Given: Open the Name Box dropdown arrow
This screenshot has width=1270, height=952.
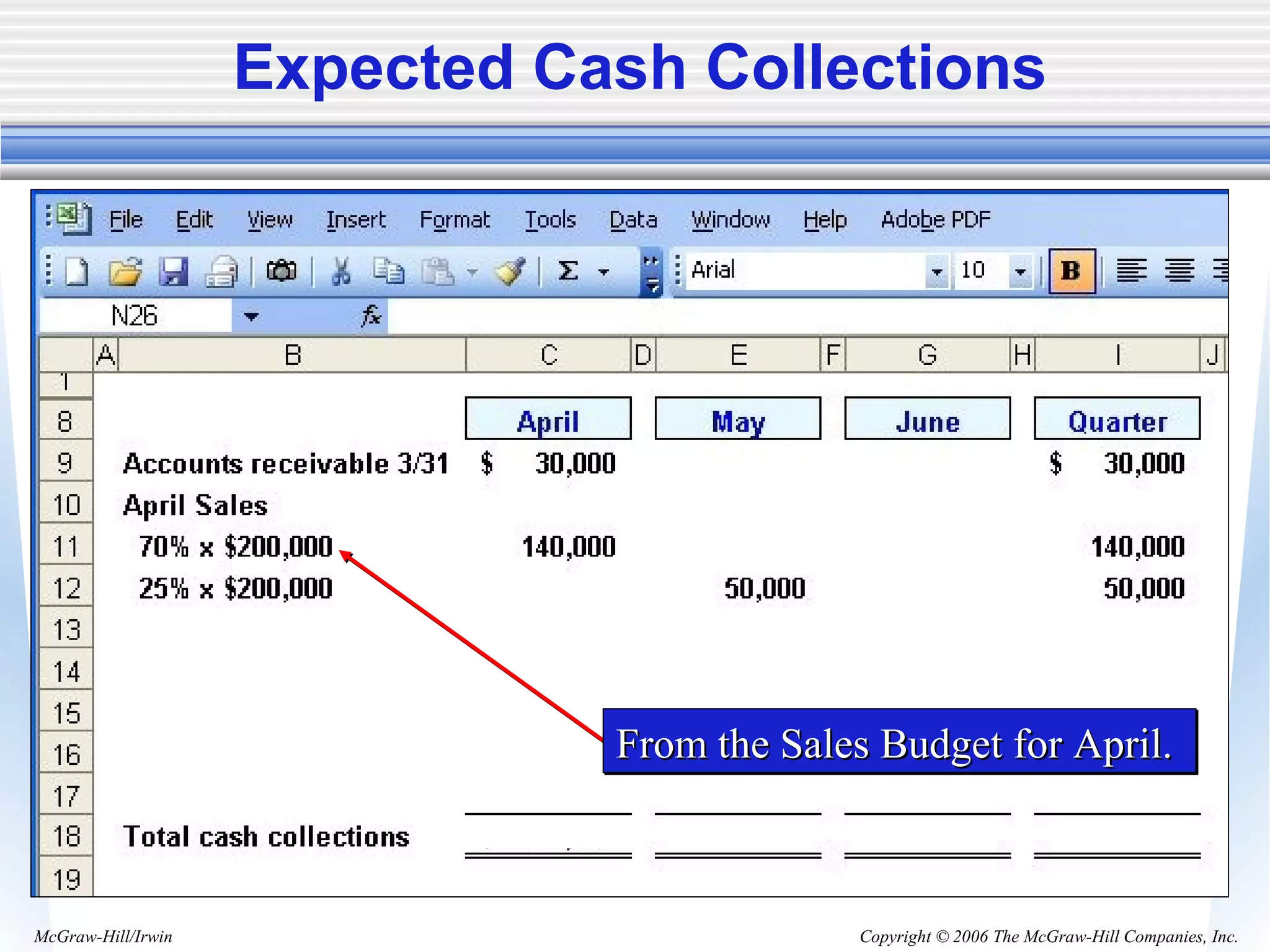Looking at the screenshot, I should pyautogui.click(x=251, y=317).
